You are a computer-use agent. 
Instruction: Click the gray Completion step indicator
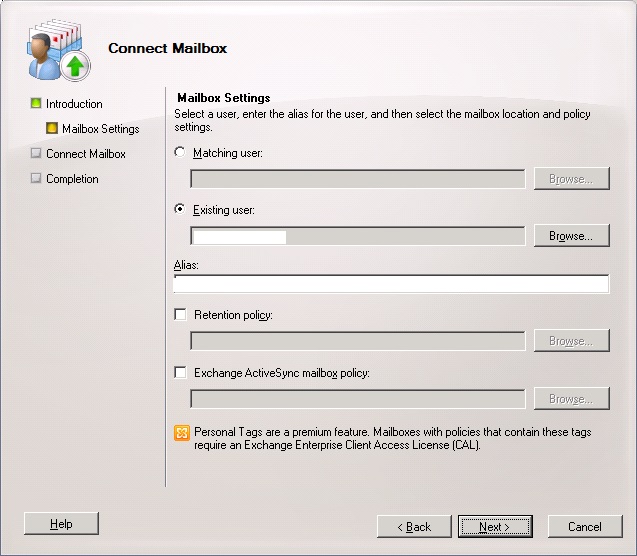click(x=36, y=178)
